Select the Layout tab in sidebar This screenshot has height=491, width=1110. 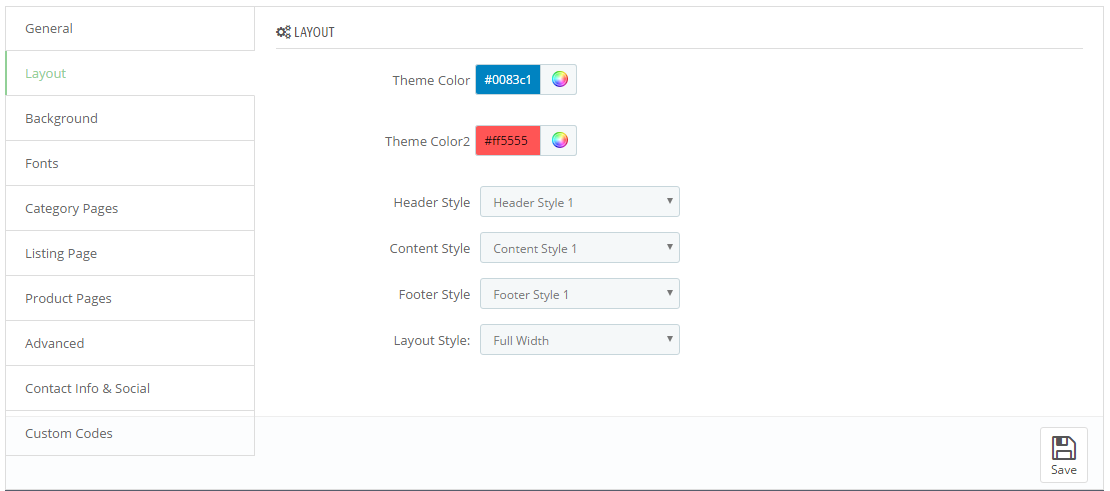click(130, 73)
